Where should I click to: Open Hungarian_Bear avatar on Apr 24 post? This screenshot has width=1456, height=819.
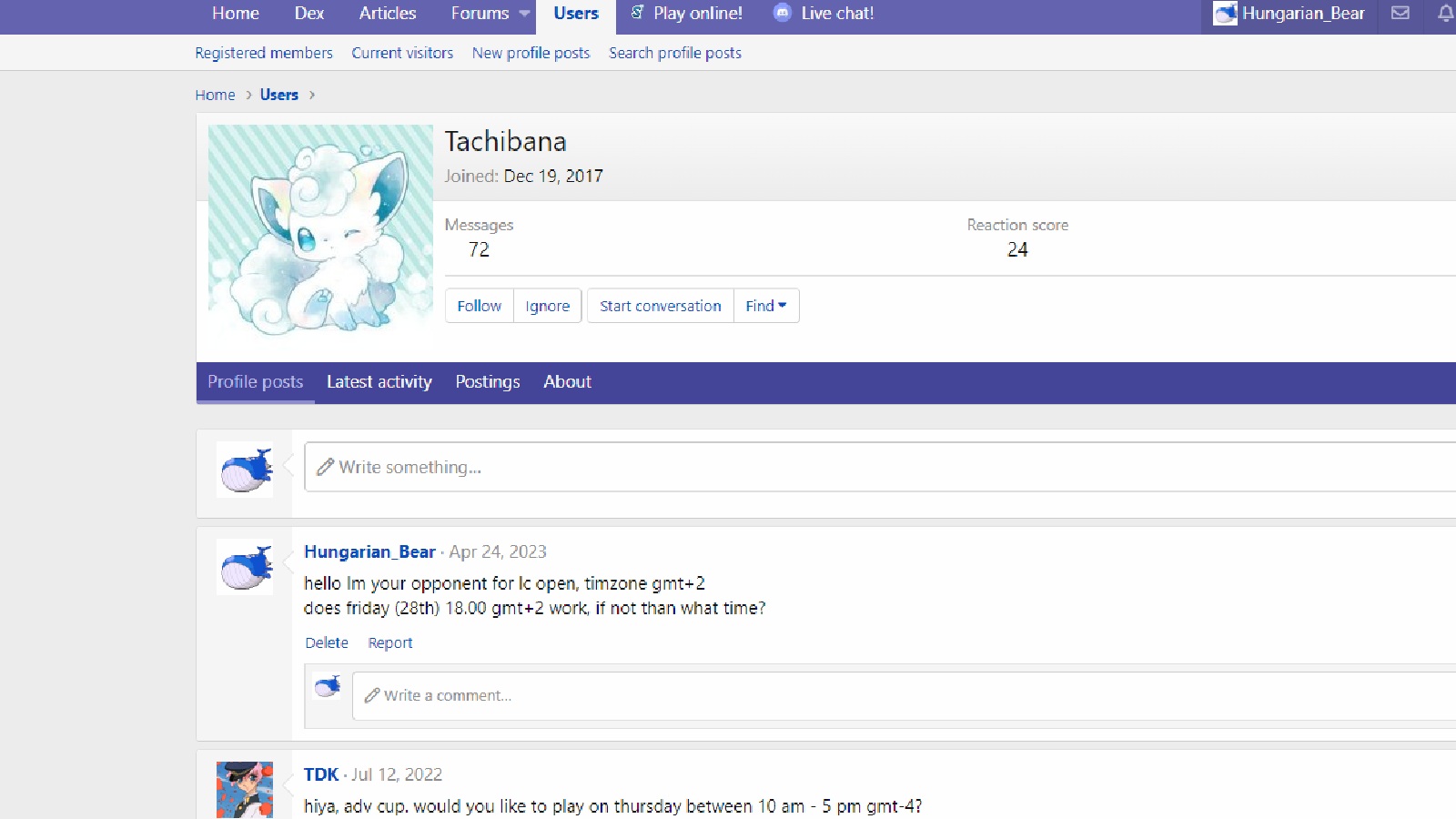point(245,567)
